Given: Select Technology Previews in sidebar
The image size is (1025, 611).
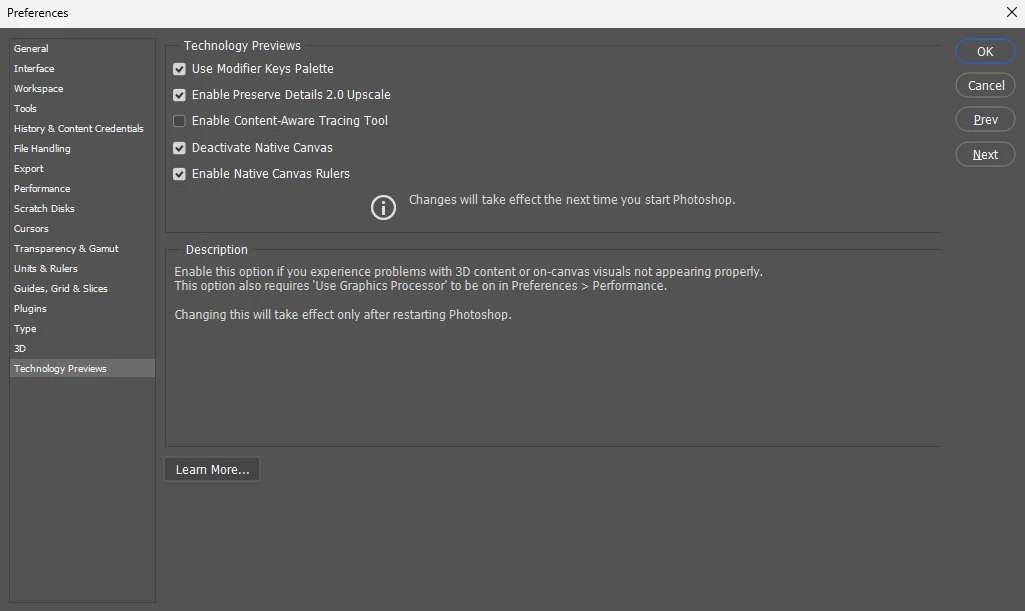Looking at the screenshot, I should pyautogui.click(x=82, y=369).
